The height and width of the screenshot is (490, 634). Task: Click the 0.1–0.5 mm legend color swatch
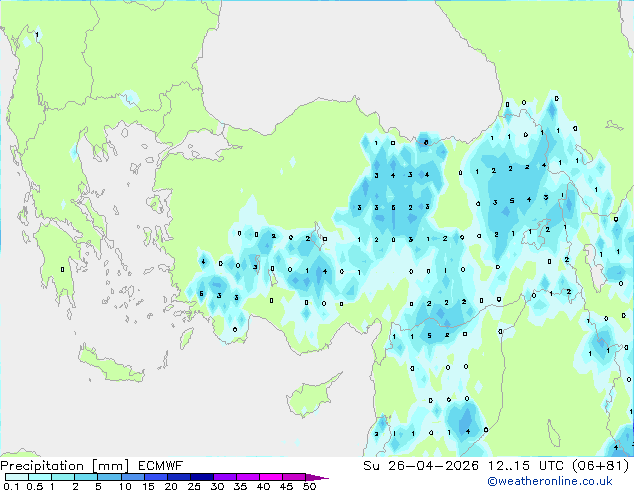click(x=17, y=477)
